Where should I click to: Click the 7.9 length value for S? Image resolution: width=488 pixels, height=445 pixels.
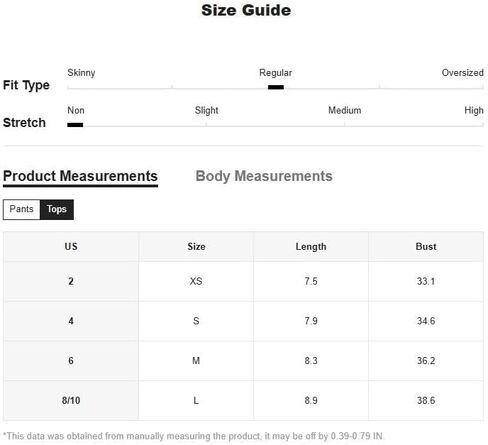pyautogui.click(x=311, y=321)
